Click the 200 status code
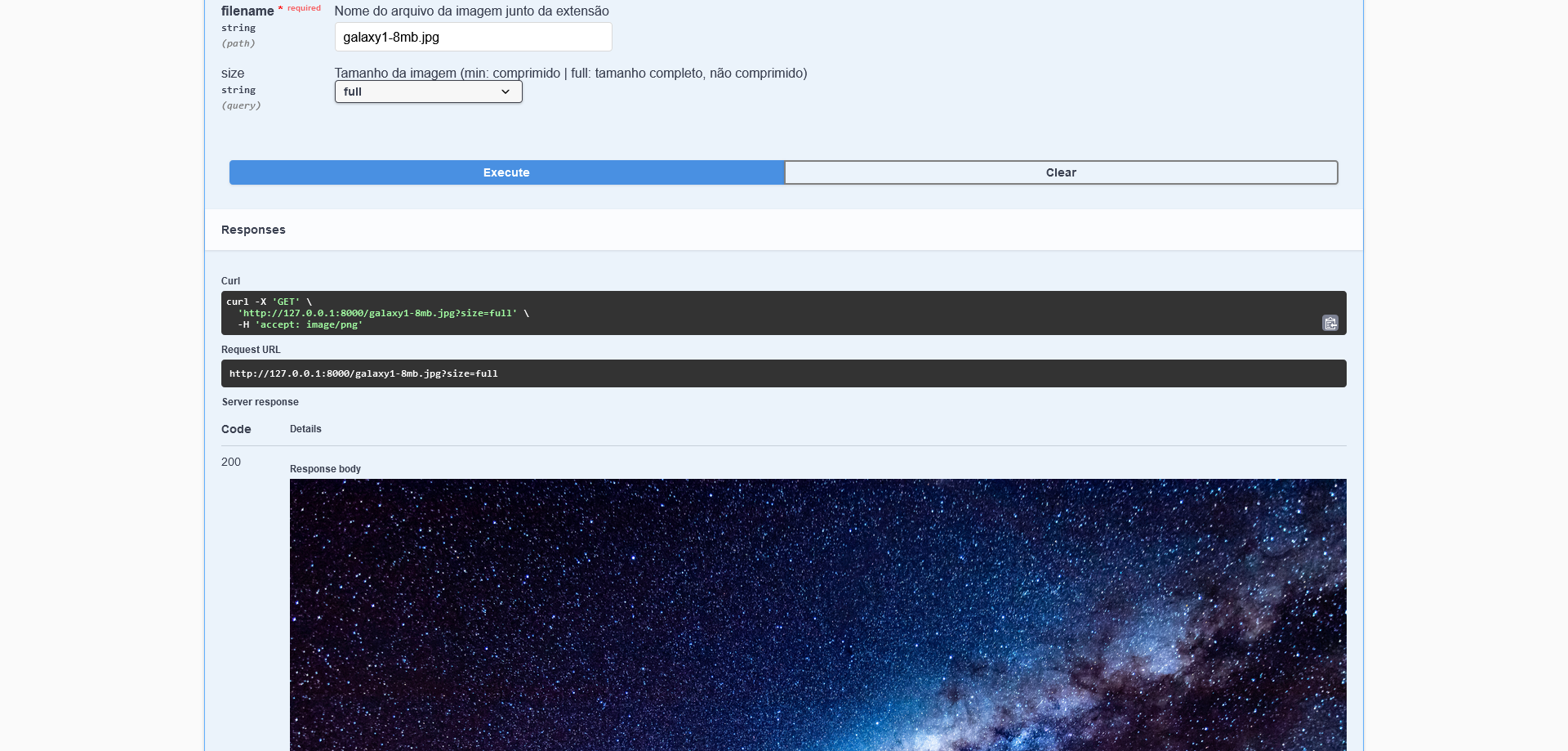 point(231,462)
